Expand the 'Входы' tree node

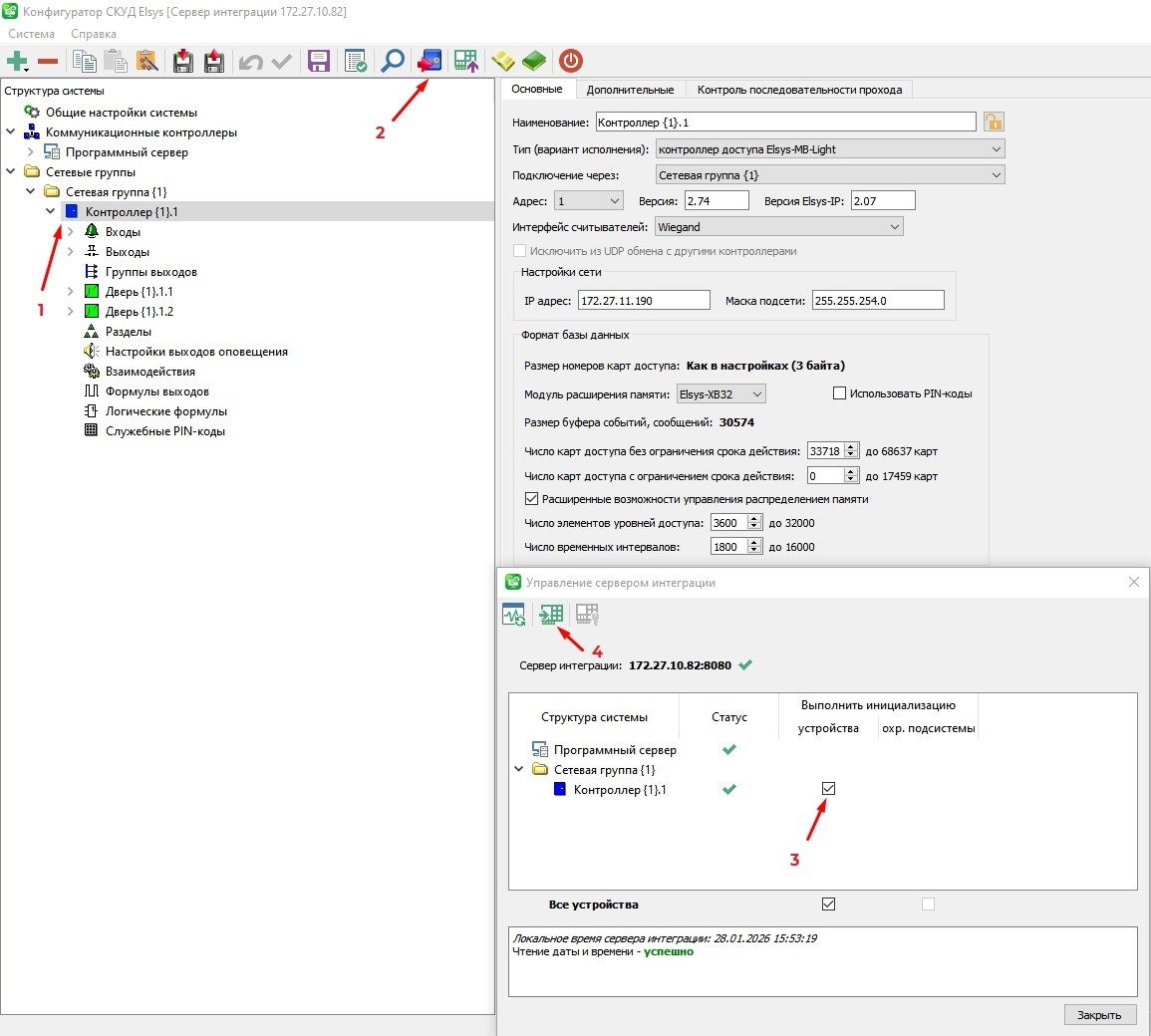pos(71,232)
